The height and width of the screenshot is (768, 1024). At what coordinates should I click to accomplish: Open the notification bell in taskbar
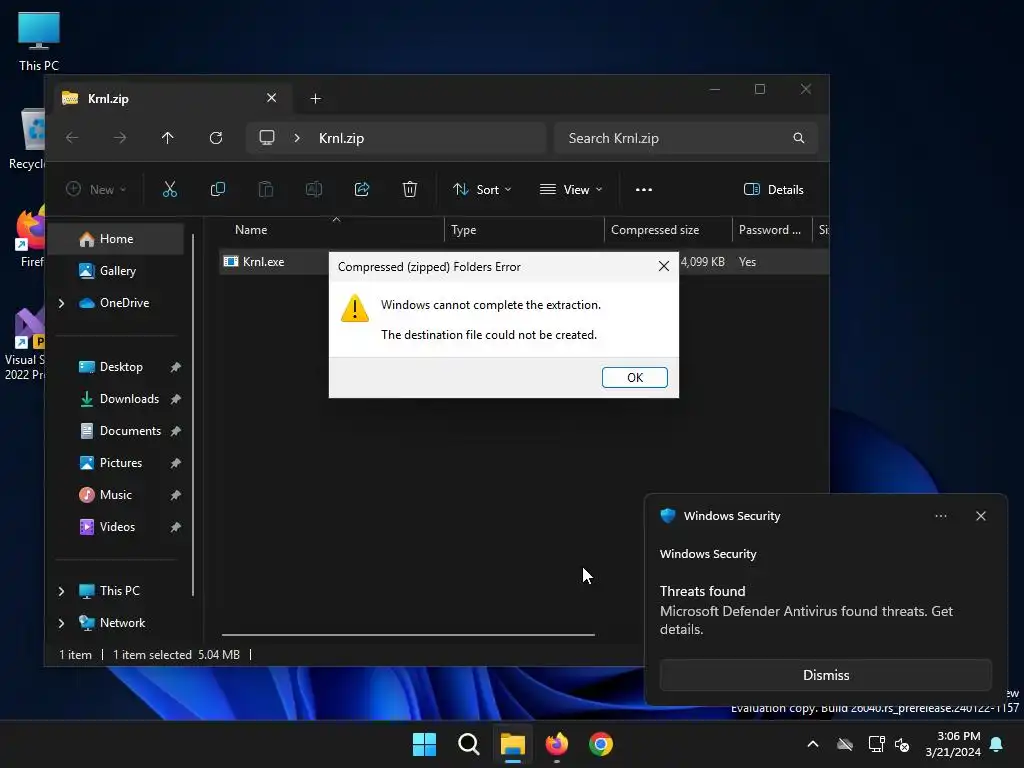click(996, 744)
